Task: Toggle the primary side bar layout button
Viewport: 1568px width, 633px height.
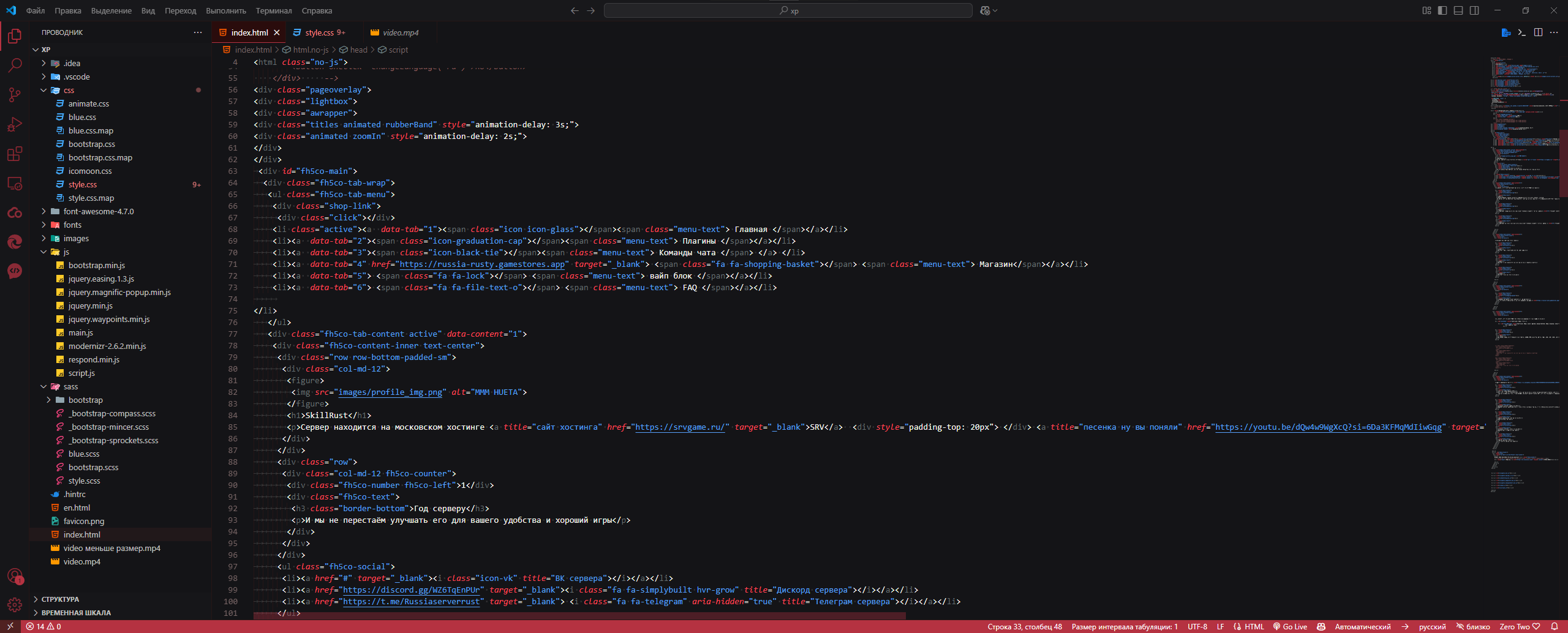Action: pos(1442,10)
